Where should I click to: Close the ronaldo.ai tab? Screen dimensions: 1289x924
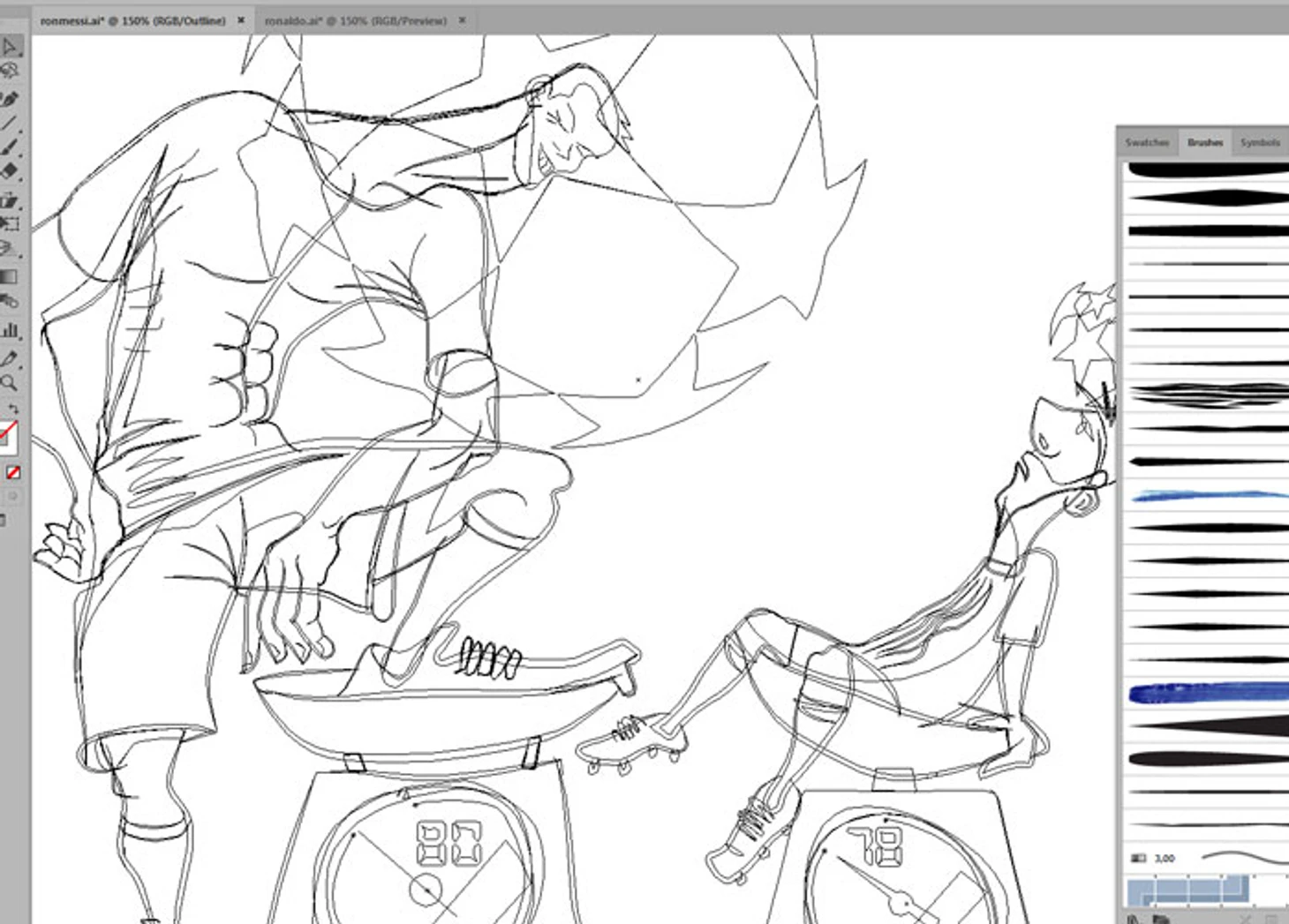tap(462, 19)
